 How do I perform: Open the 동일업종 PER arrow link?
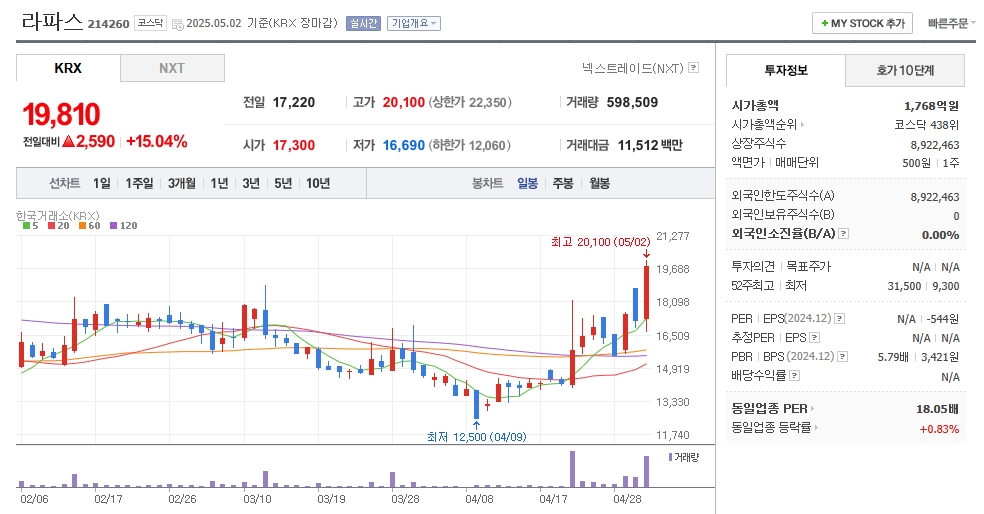812,409
